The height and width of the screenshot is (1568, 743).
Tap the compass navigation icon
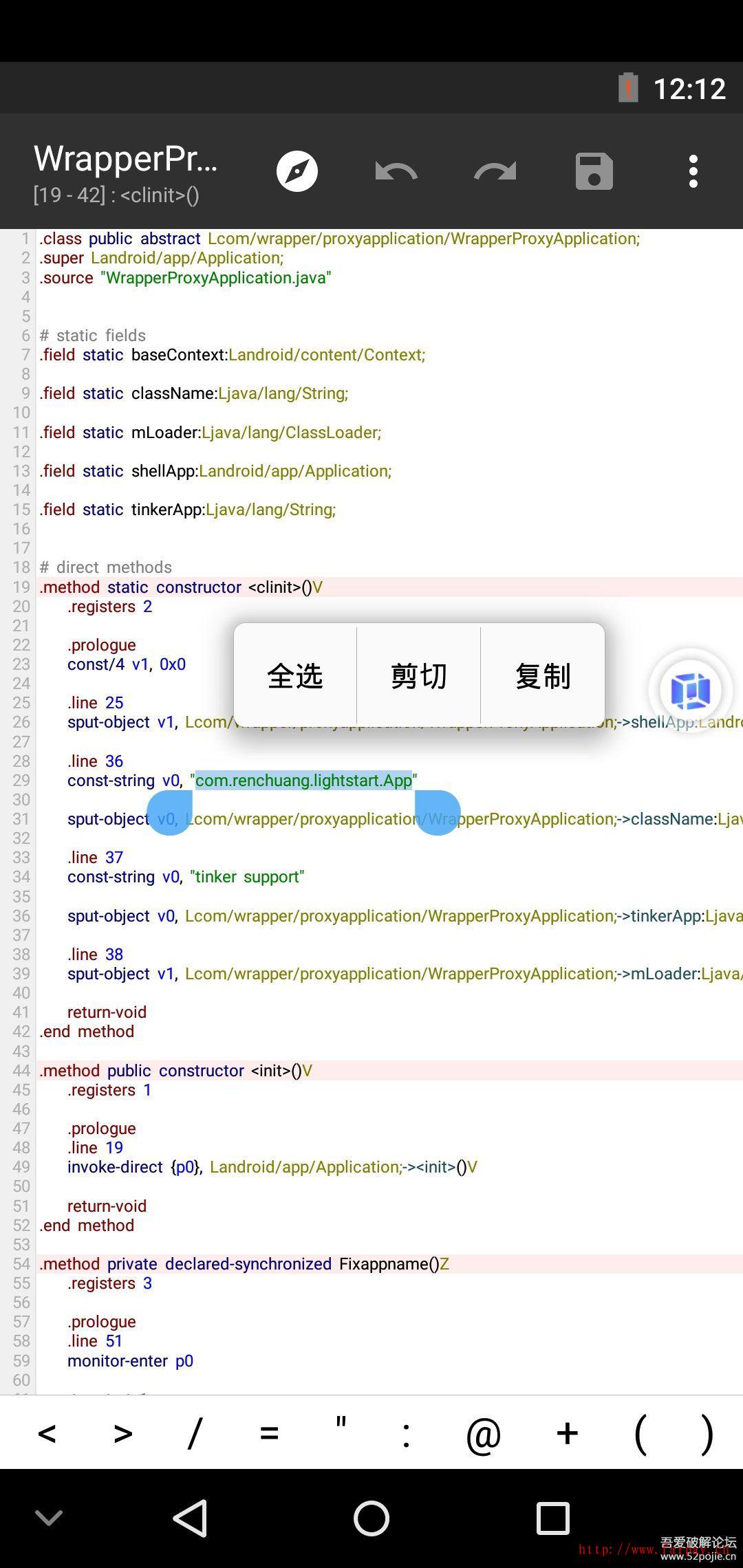click(x=297, y=171)
